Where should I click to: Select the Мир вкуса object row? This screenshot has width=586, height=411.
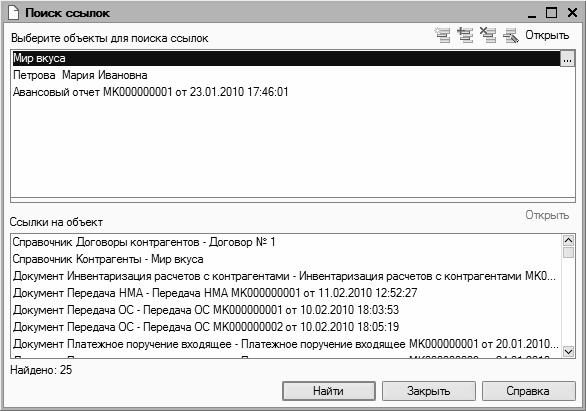[286, 59]
